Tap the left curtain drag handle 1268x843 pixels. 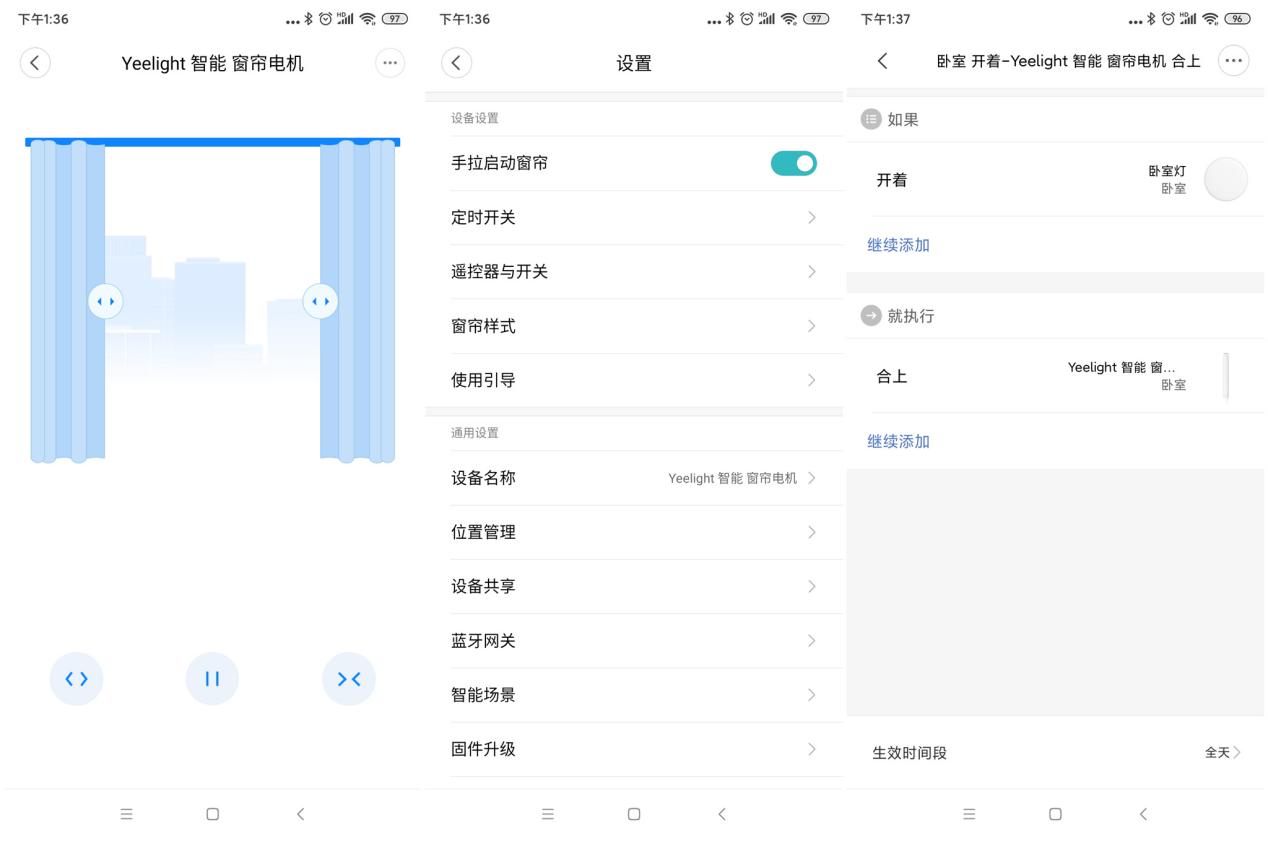105,301
